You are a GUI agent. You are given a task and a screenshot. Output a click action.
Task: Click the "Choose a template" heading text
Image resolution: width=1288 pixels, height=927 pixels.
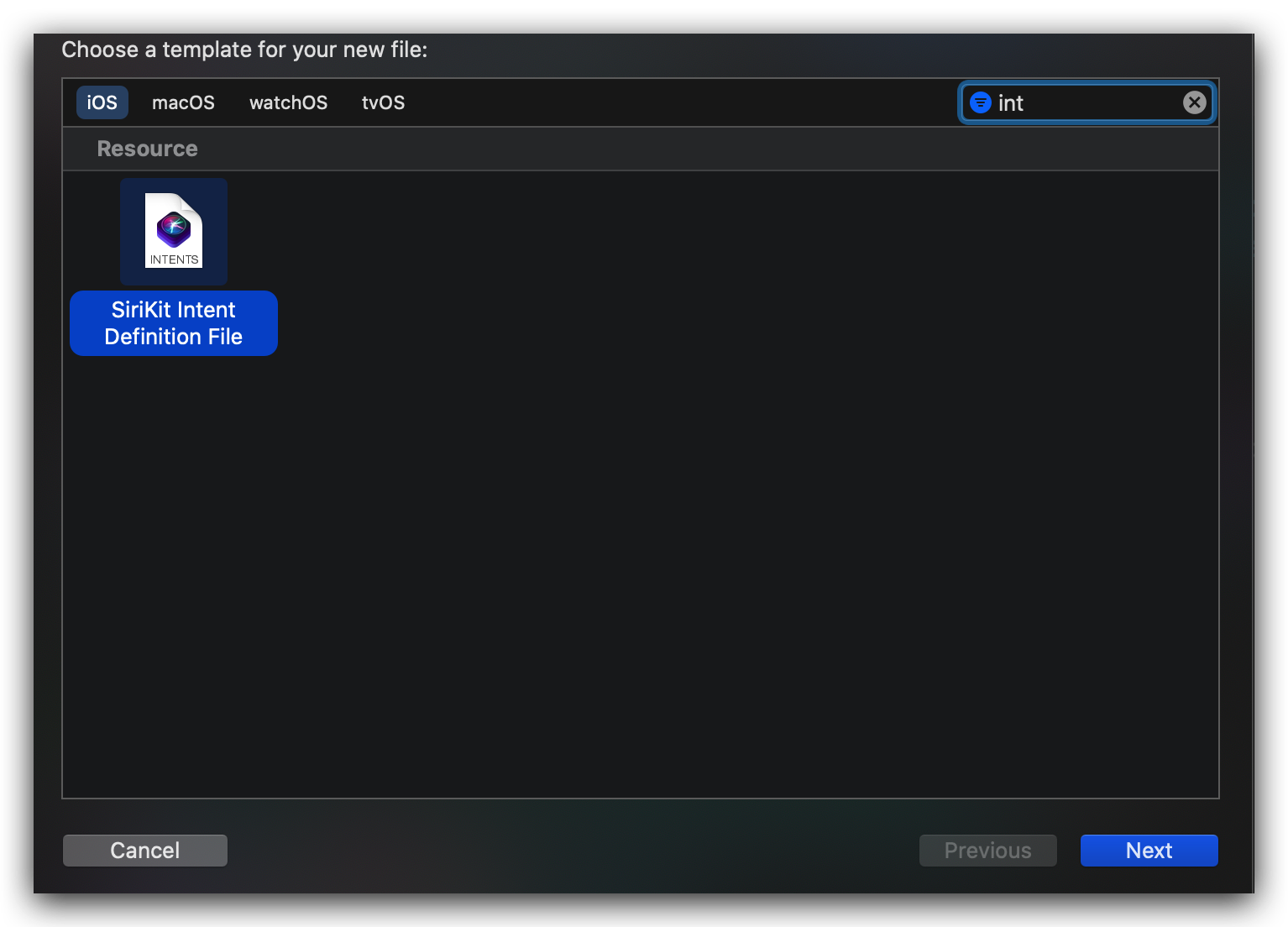tap(244, 50)
